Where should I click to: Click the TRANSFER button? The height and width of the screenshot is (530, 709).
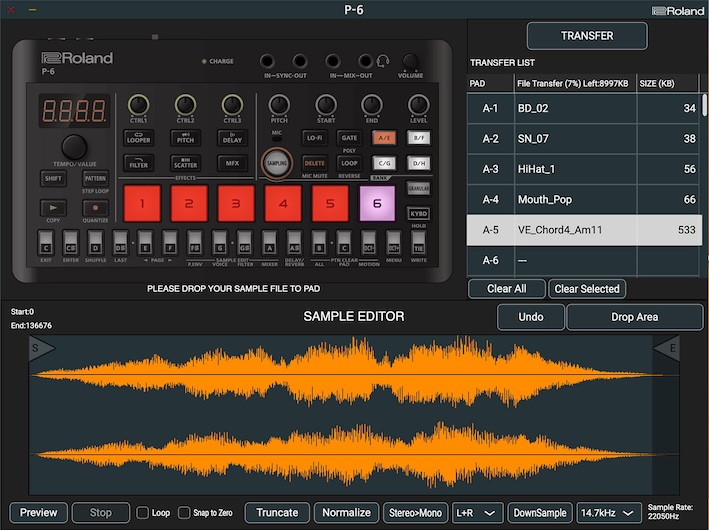(x=587, y=36)
